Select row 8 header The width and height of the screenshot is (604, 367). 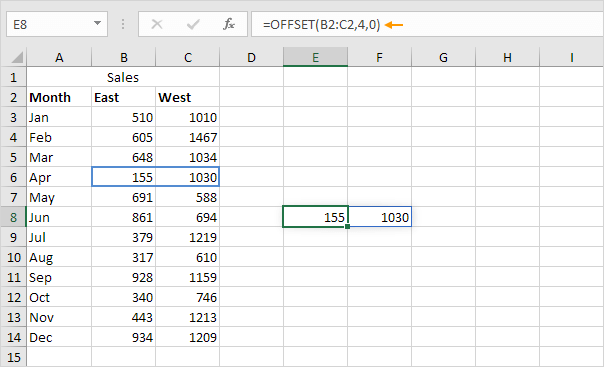click(x=13, y=217)
